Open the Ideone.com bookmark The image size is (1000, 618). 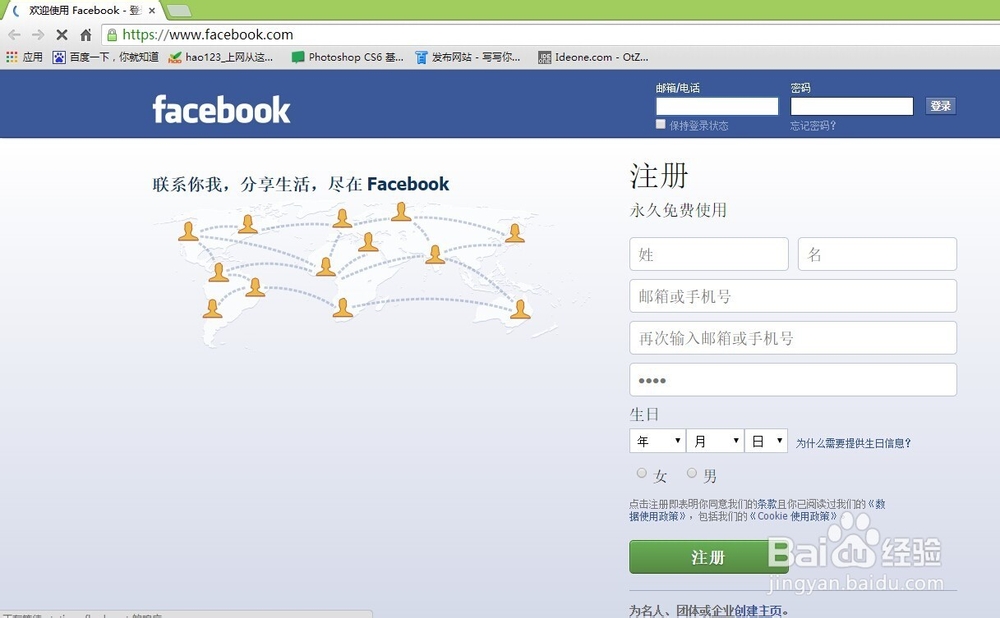click(x=593, y=57)
